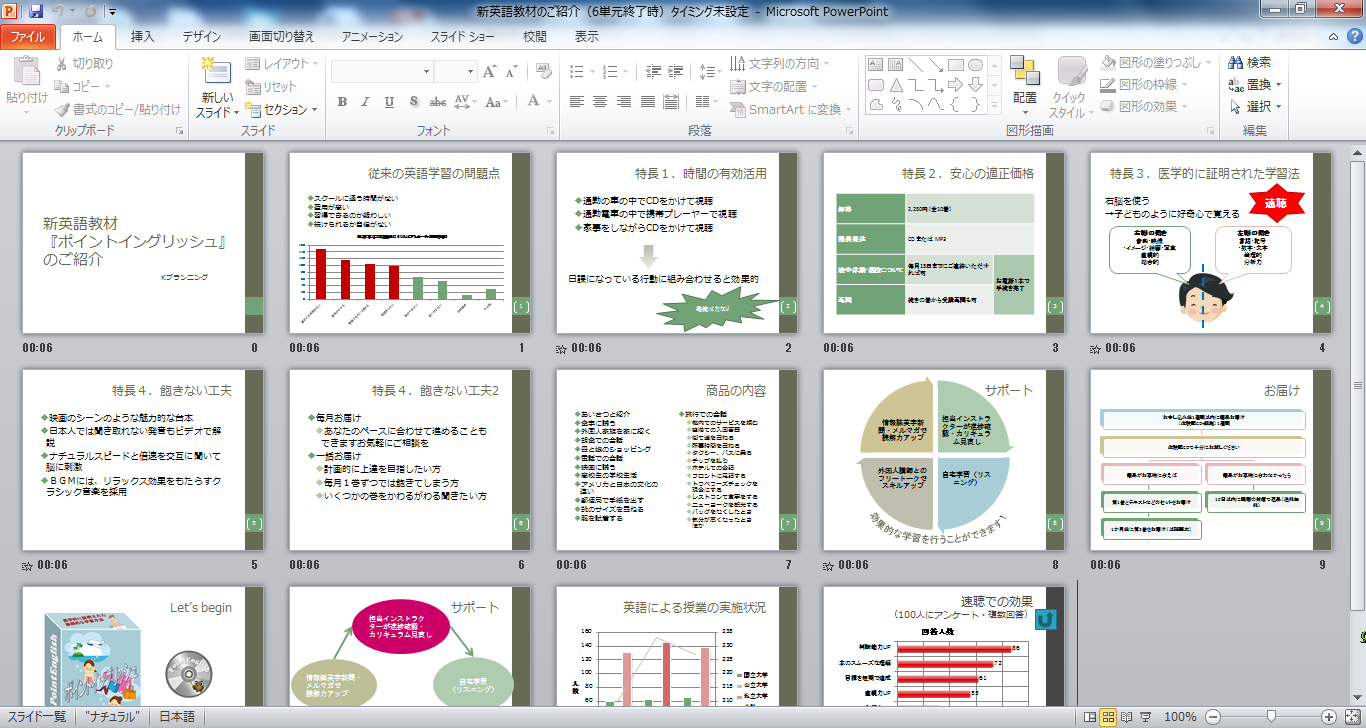The height and width of the screenshot is (728, 1366).
Task: Switch to Reading view icon in status bar
Action: [1126, 717]
